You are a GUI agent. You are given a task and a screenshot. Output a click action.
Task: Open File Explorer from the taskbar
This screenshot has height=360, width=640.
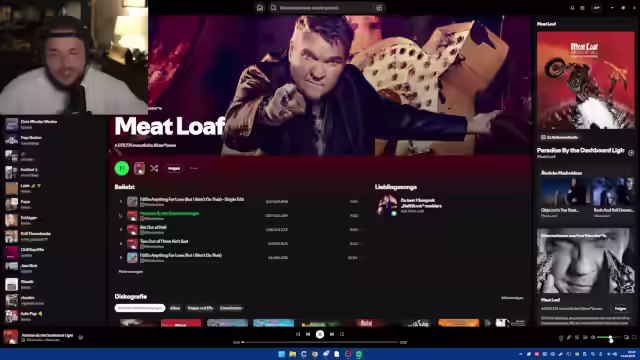(293, 354)
